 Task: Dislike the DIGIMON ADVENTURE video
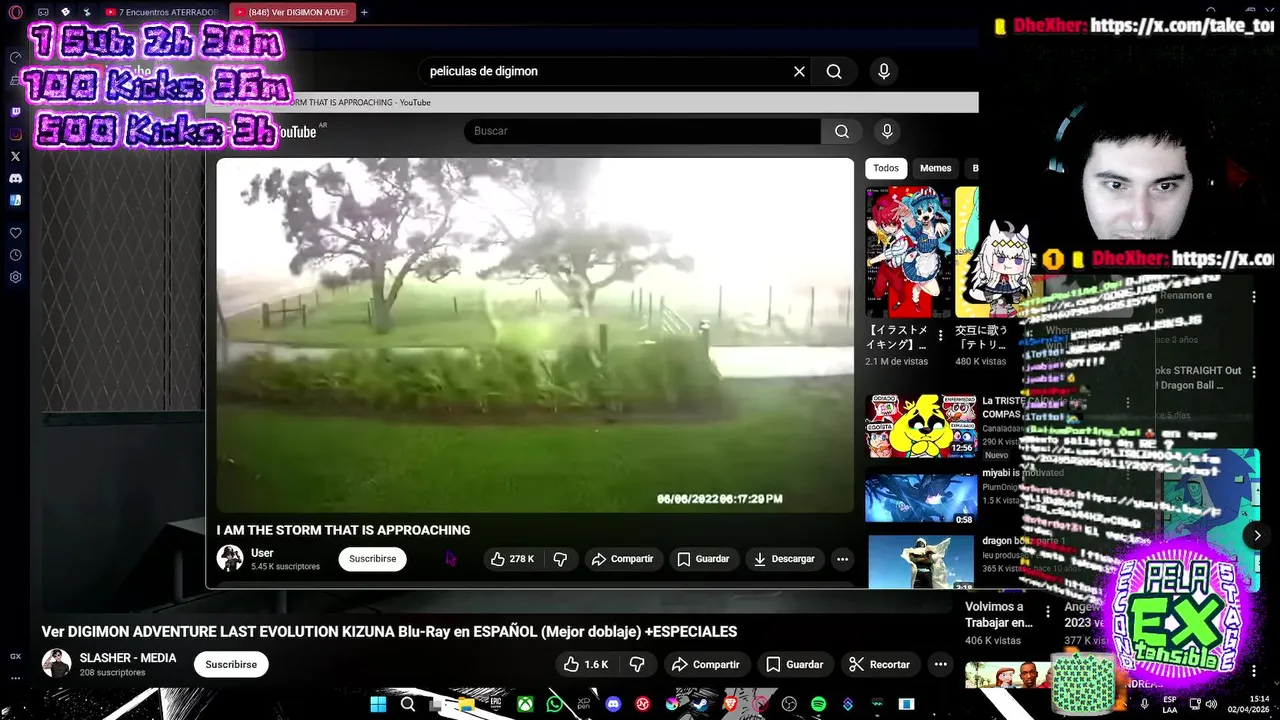tap(637, 664)
